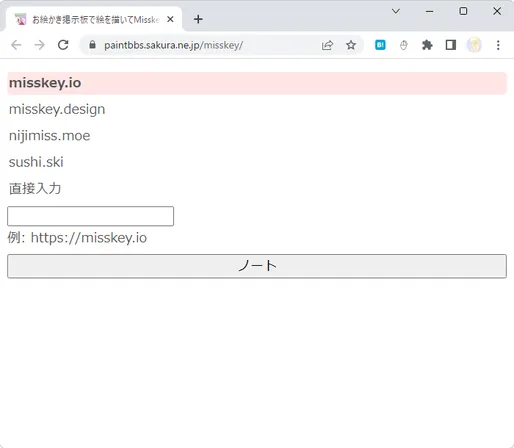Click the direct server URL input field

point(90,216)
